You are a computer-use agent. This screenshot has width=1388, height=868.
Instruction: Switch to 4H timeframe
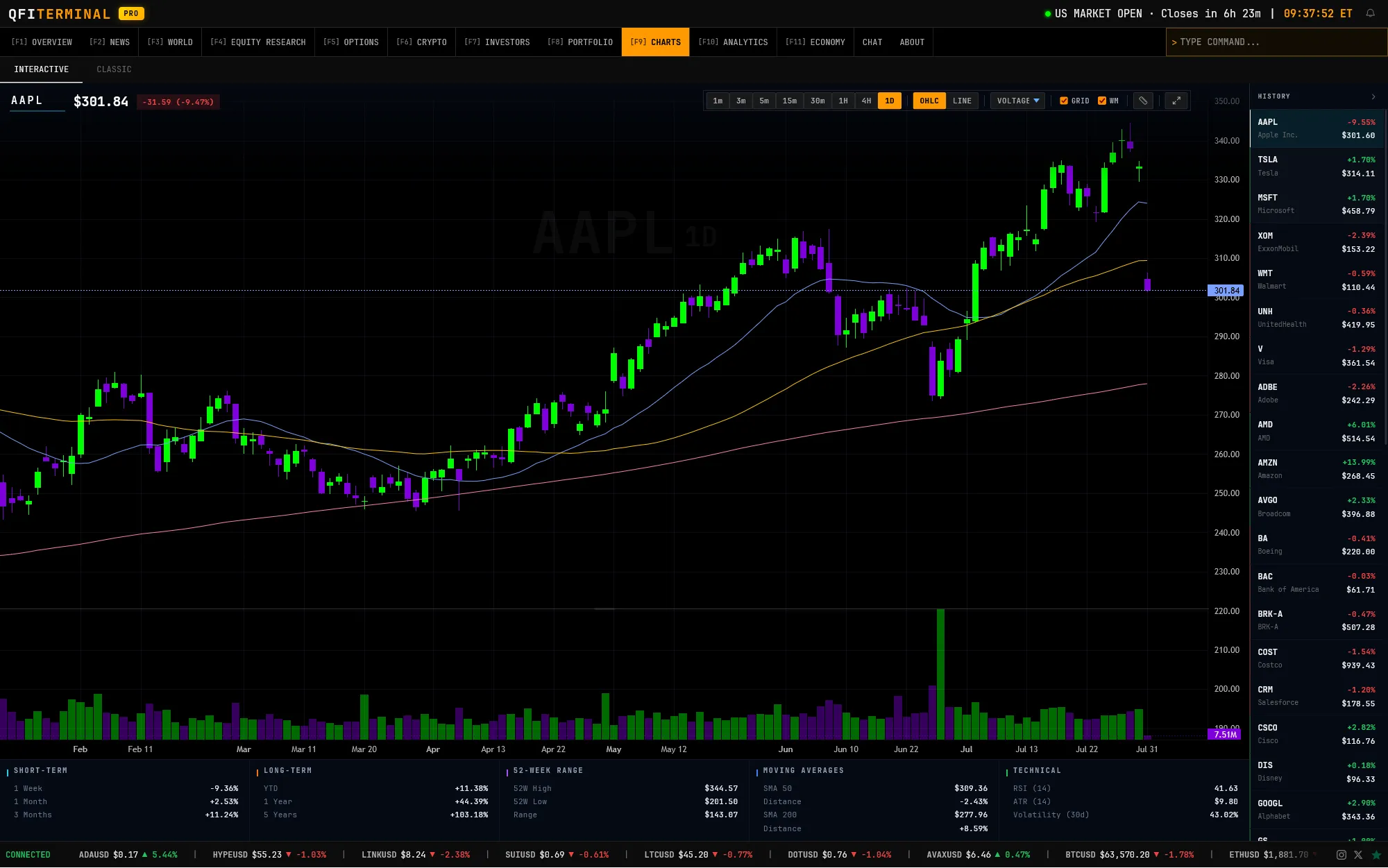coord(866,101)
